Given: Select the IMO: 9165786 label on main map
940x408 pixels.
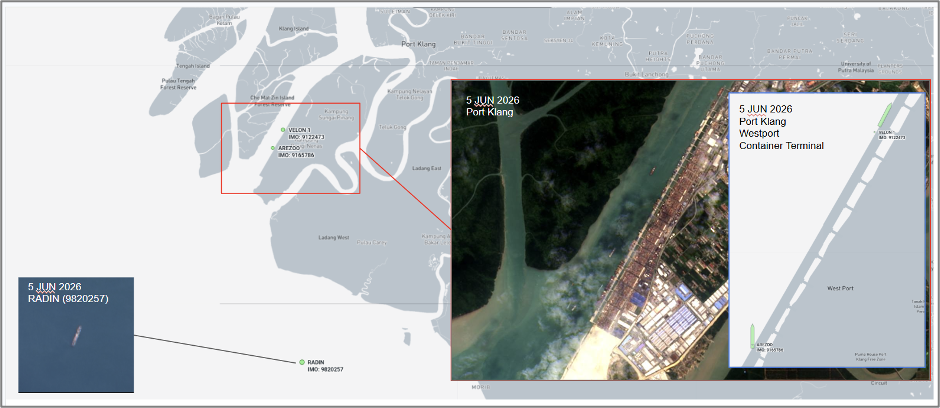Looking at the screenshot, I should click(x=296, y=155).
